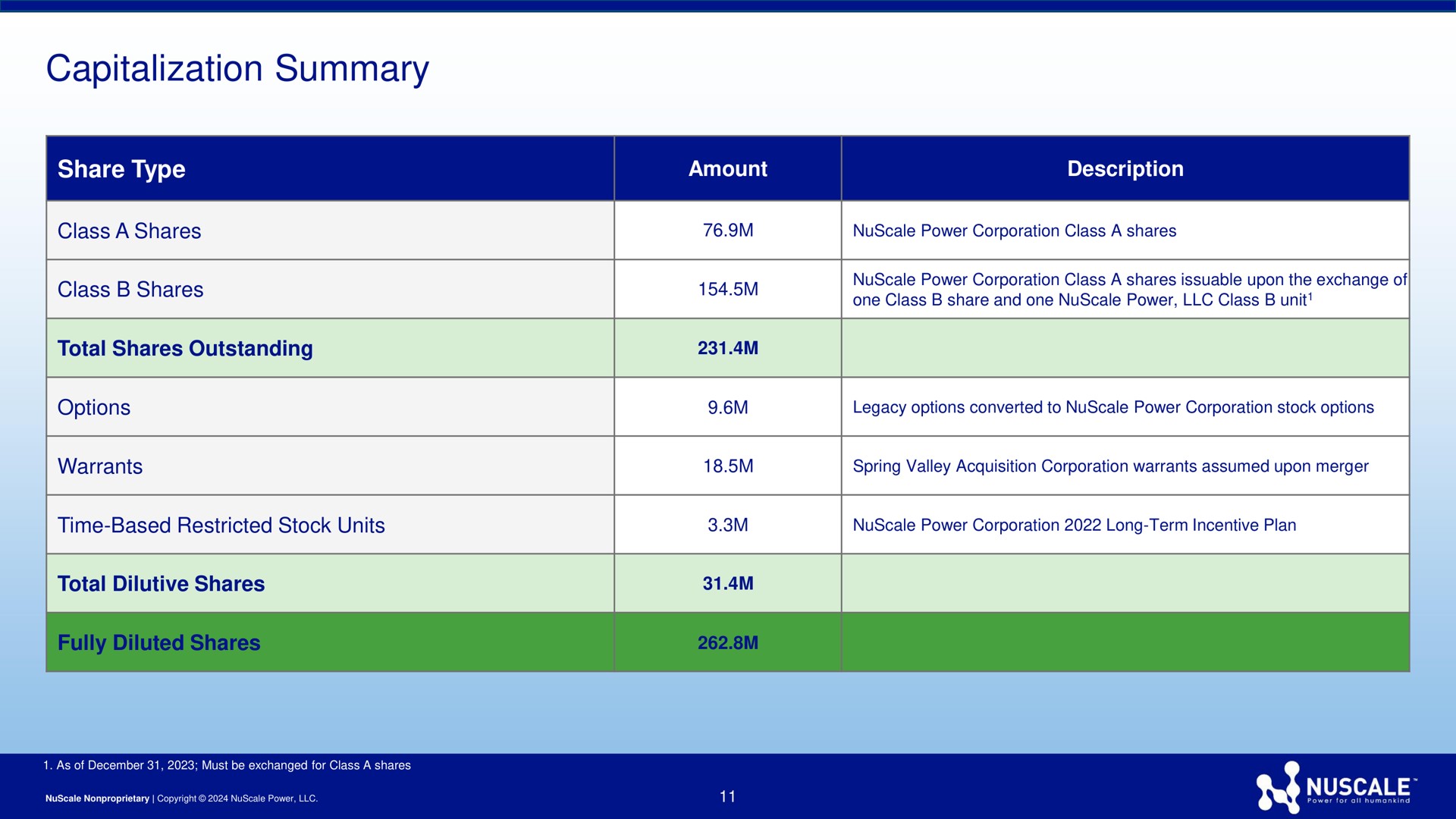The height and width of the screenshot is (819, 1456).
Task: Click the Long-Term Incentive Plan description
Action: (1075, 525)
